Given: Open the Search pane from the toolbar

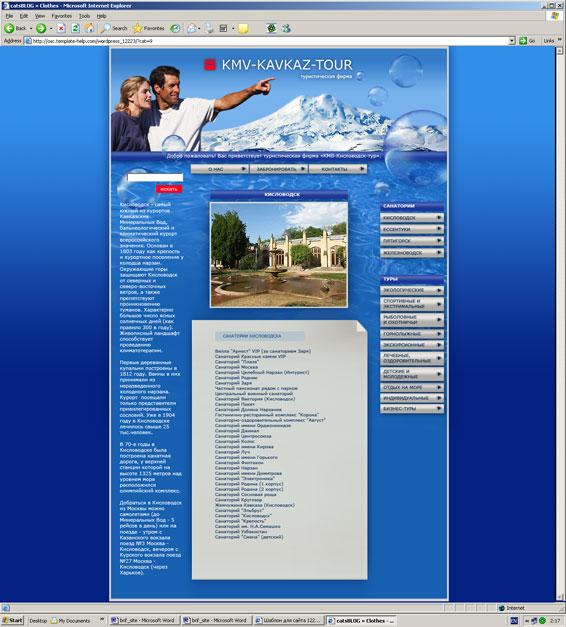Looking at the screenshot, I should [x=114, y=28].
